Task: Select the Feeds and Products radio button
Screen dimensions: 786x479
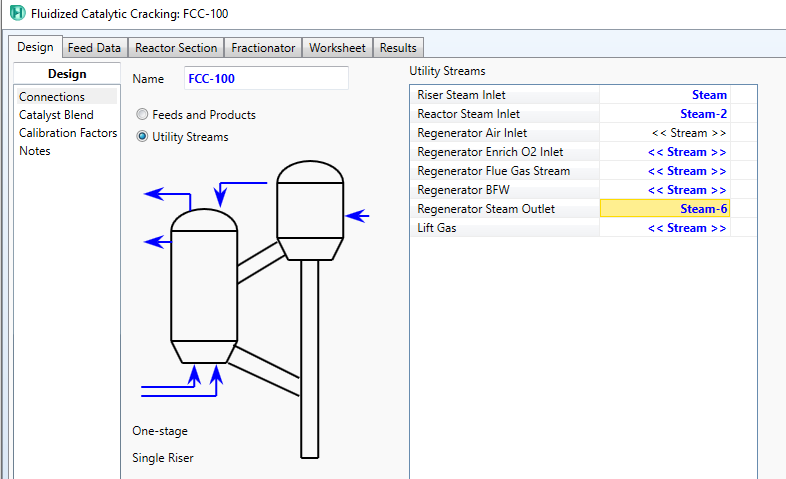Action: point(142,115)
